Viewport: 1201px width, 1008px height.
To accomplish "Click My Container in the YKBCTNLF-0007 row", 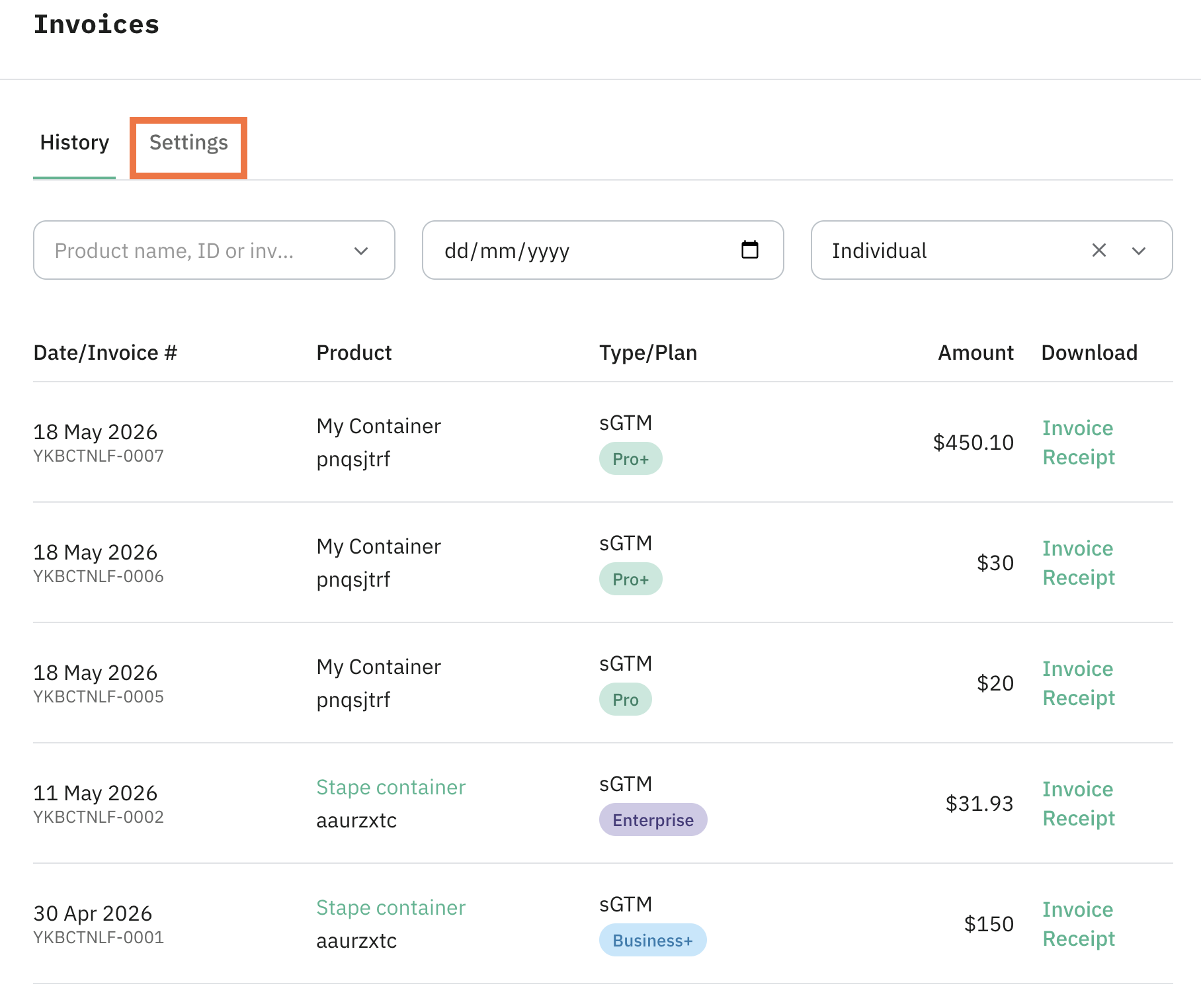I will coord(378,426).
